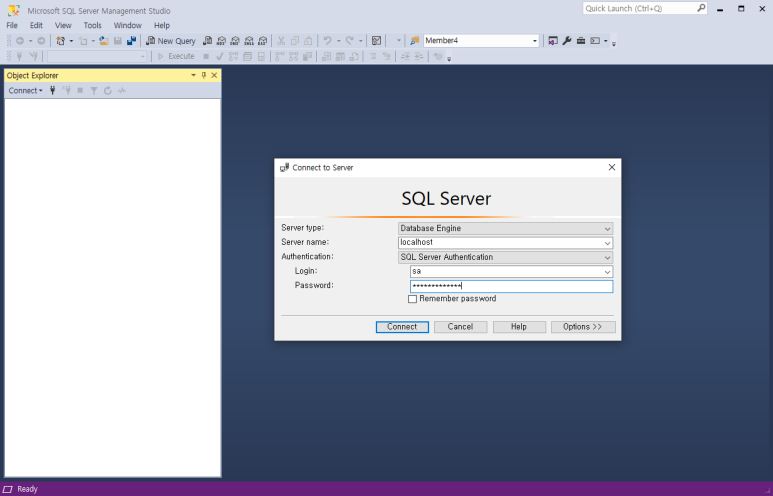
Task: Click the Object Explorer stop icon
Action: point(80,91)
